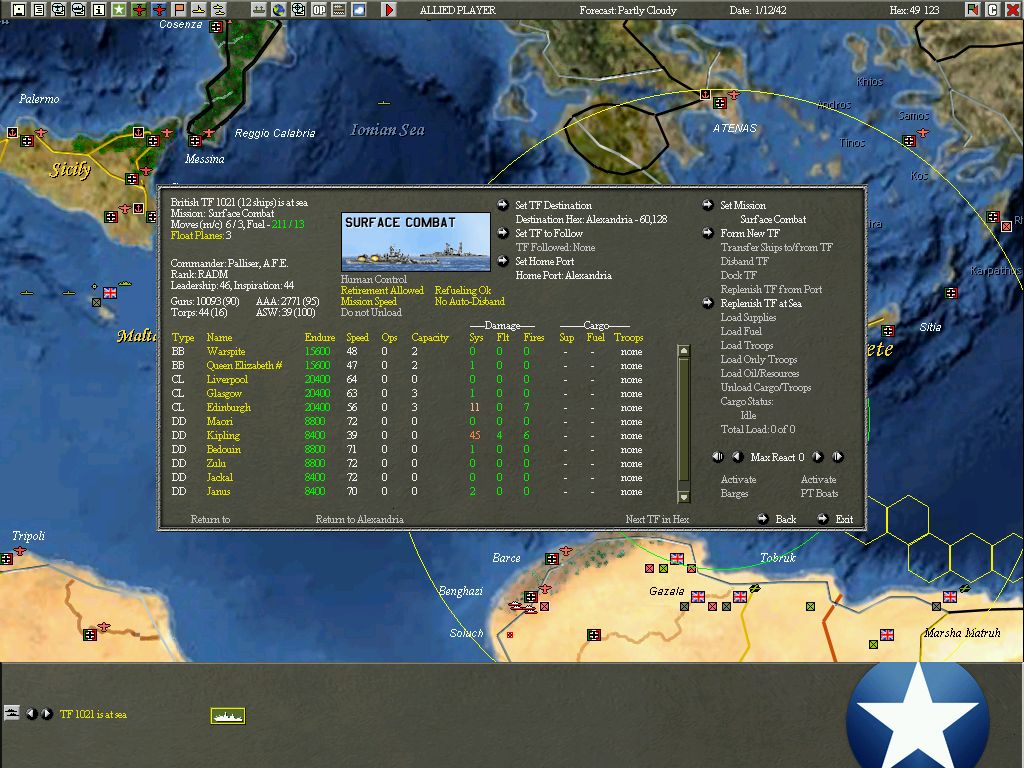Click the flag icon left of 'C' icon
The width and height of the screenshot is (1024, 768).
[972, 9]
